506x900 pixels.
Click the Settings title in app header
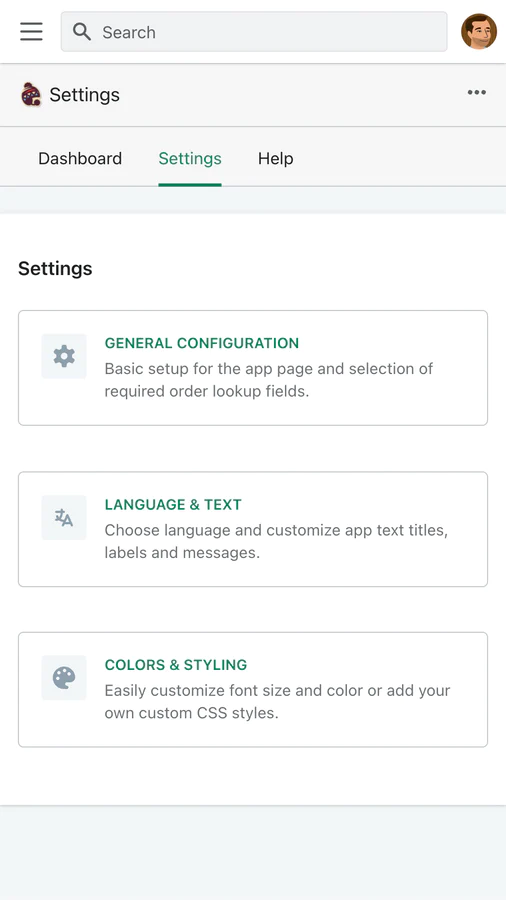pyautogui.click(x=84, y=95)
